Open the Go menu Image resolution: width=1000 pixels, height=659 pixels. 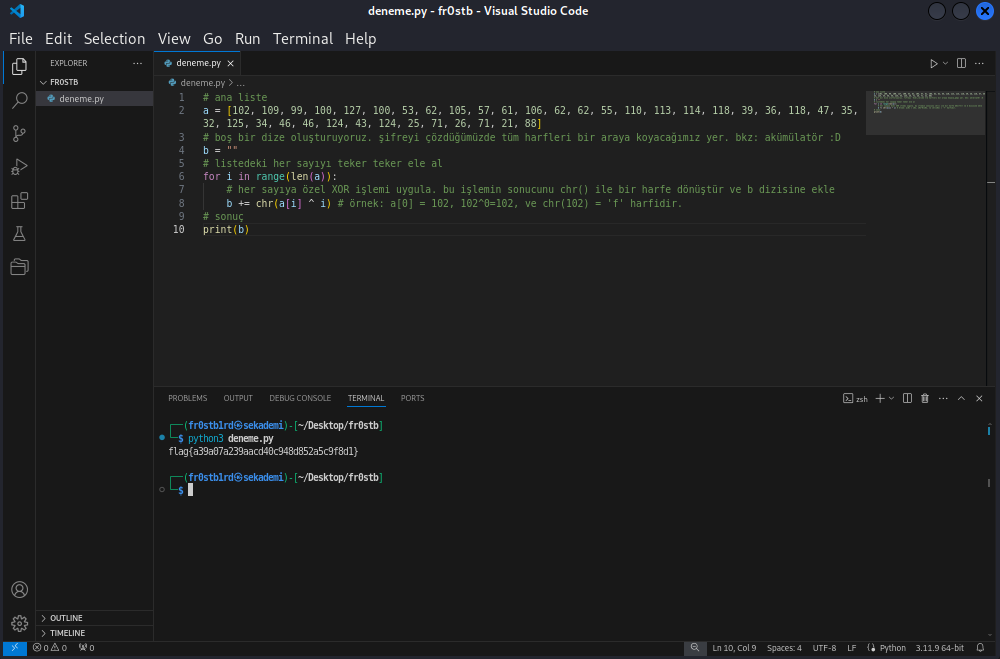tap(212, 38)
